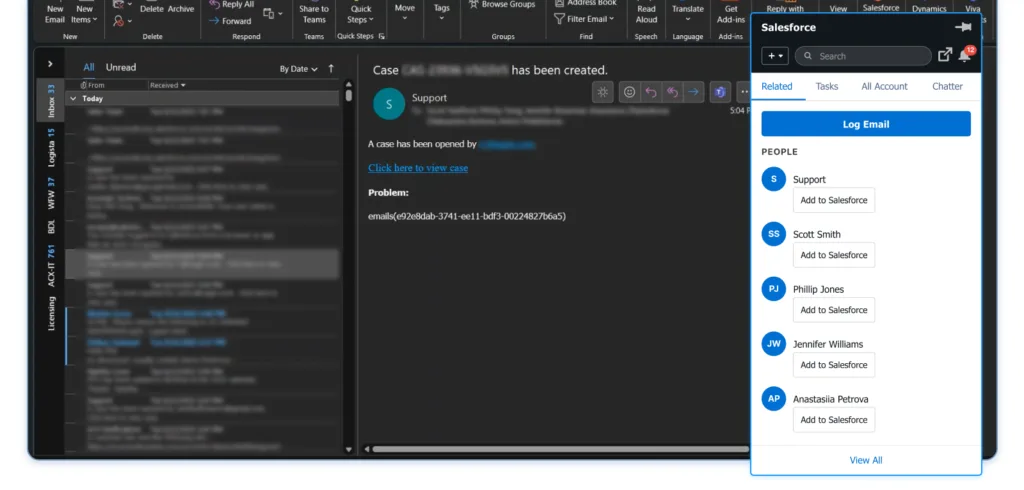Open the Quick Steps dropdown
The width and height of the screenshot is (1024, 490).
click(360, 13)
